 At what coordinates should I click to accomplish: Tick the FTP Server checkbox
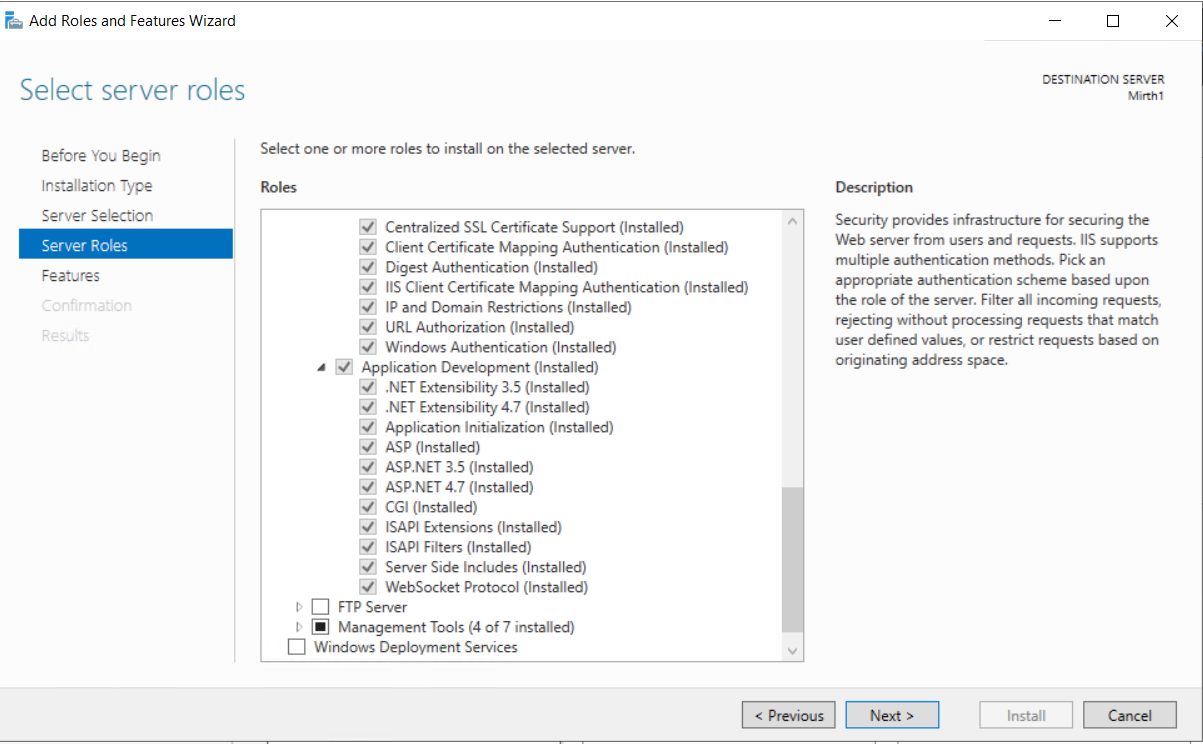320,607
